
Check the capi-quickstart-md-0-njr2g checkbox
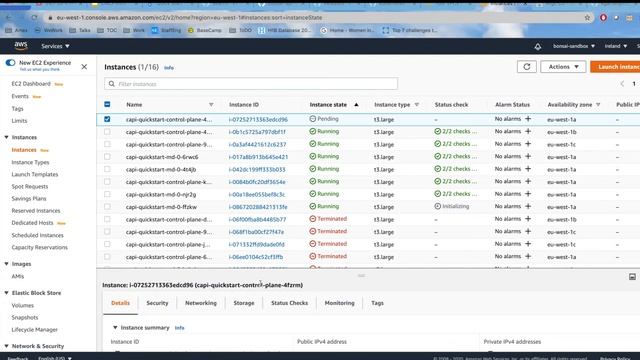[x=107, y=194]
